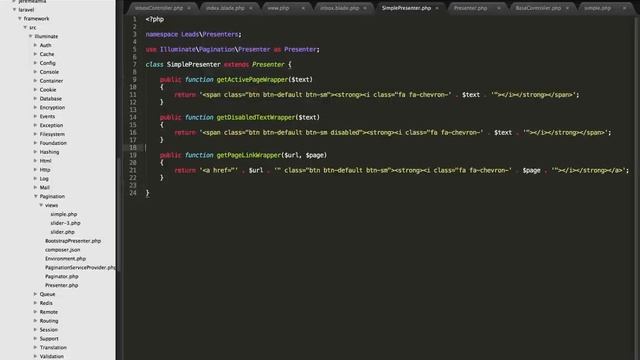640x360 pixels.
Task: Select the Filesystem folder label
Action: (x=52, y=134)
